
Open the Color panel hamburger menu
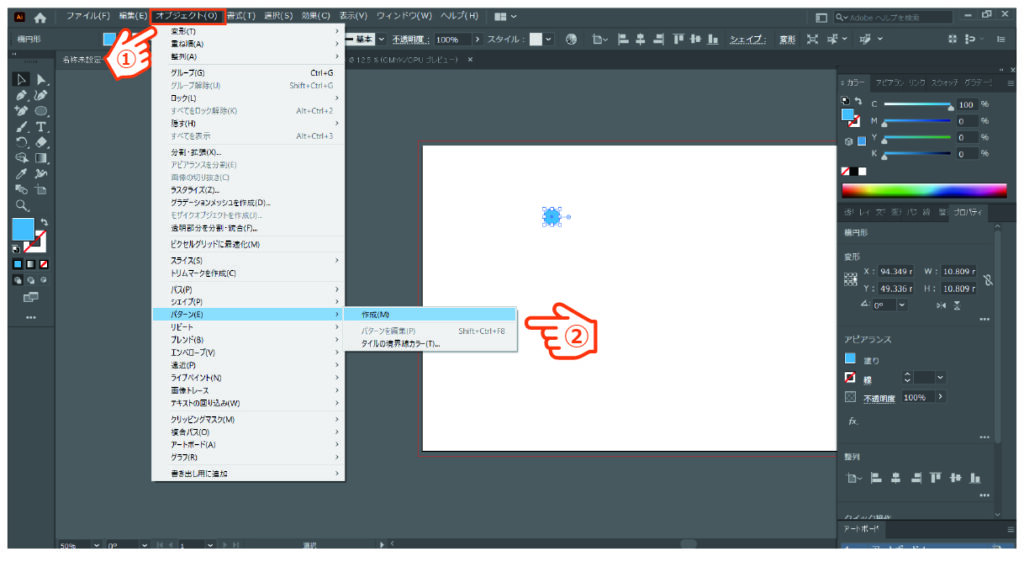point(1010,84)
